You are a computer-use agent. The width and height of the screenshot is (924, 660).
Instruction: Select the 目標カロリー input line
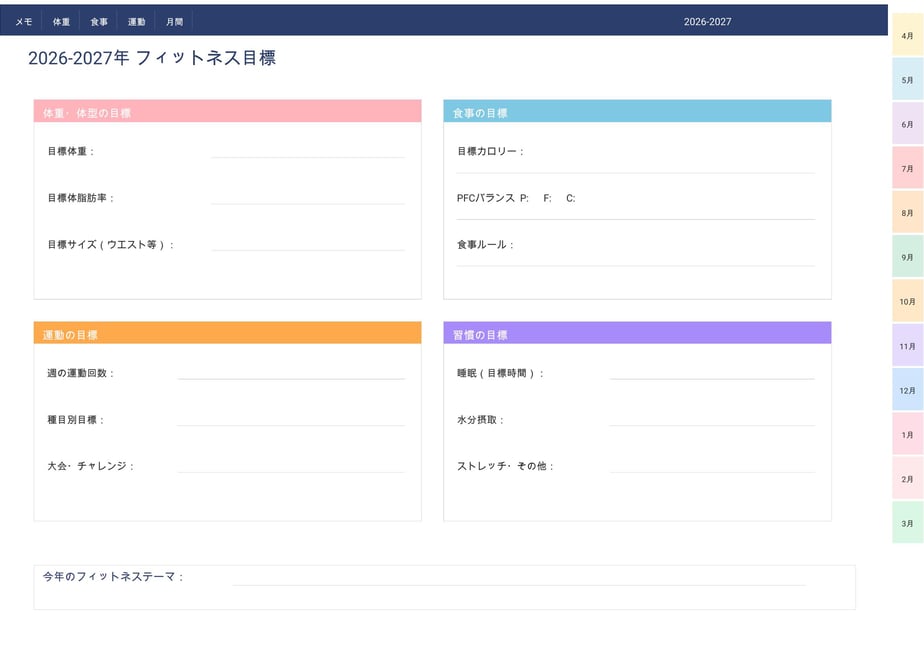point(635,166)
